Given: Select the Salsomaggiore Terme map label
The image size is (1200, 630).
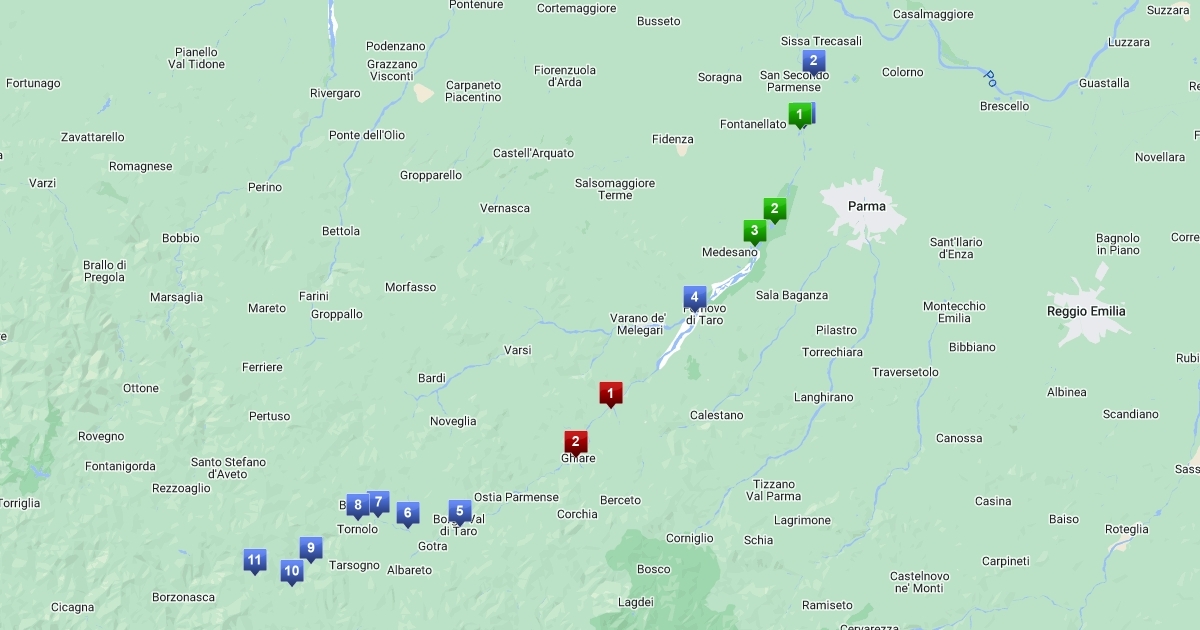Looking at the screenshot, I should [615, 189].
